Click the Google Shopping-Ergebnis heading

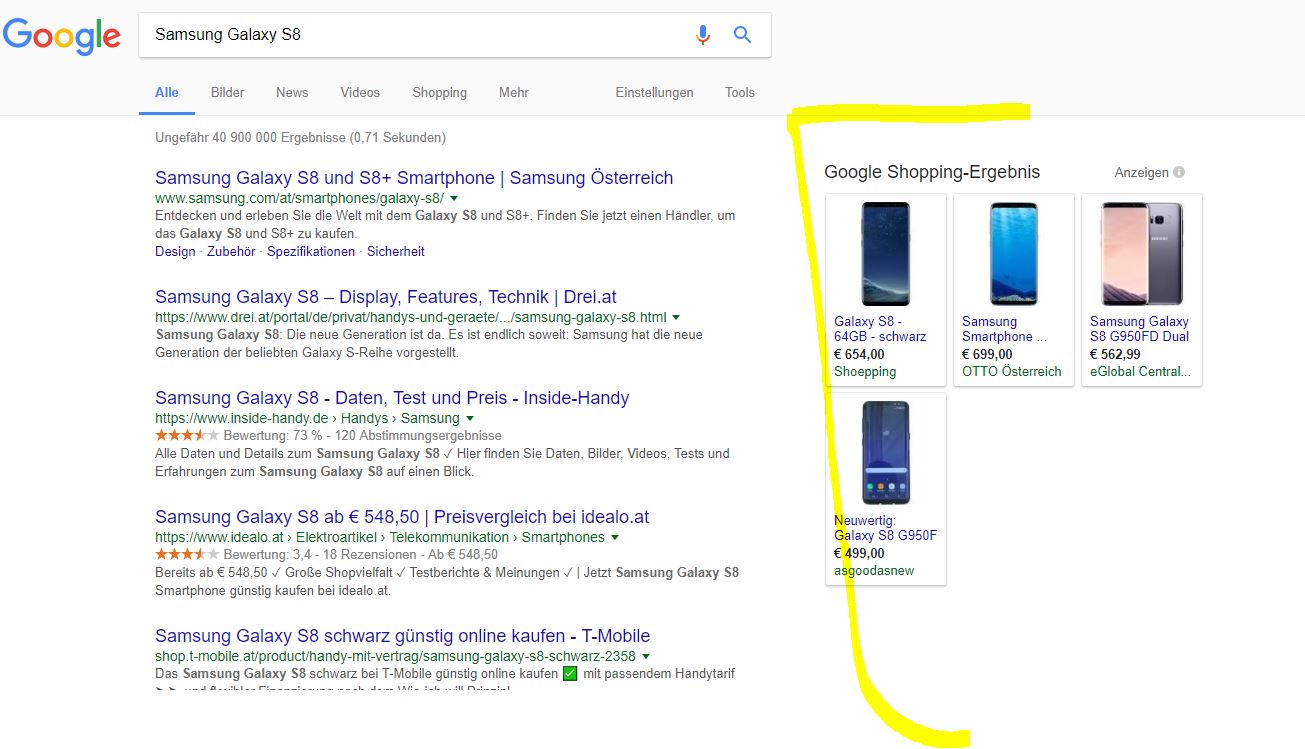[x=932, y=172]
